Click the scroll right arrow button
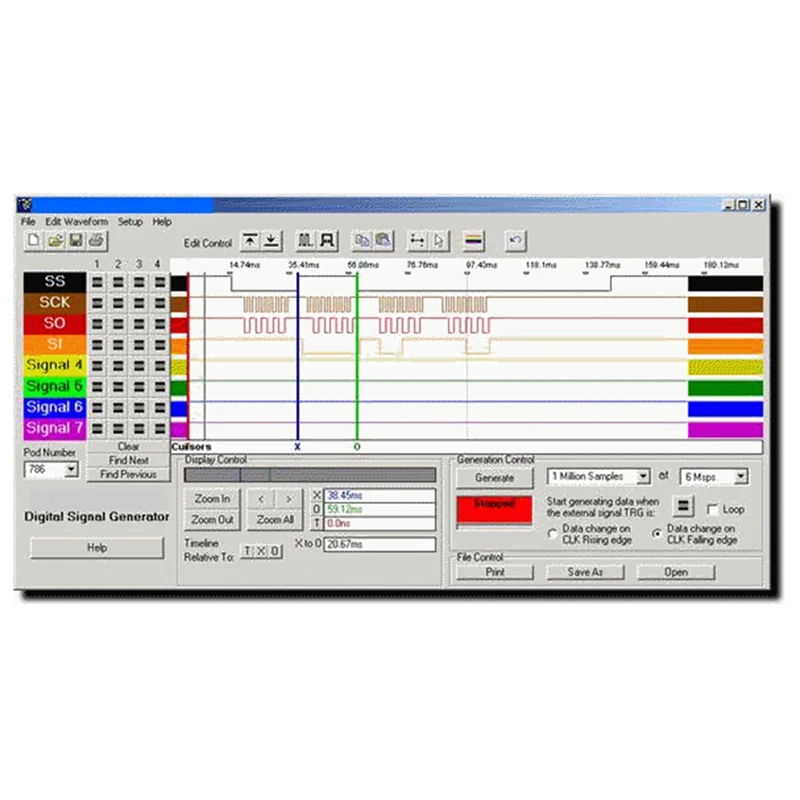The image size is (800, 800). click(x=289, y=499)
